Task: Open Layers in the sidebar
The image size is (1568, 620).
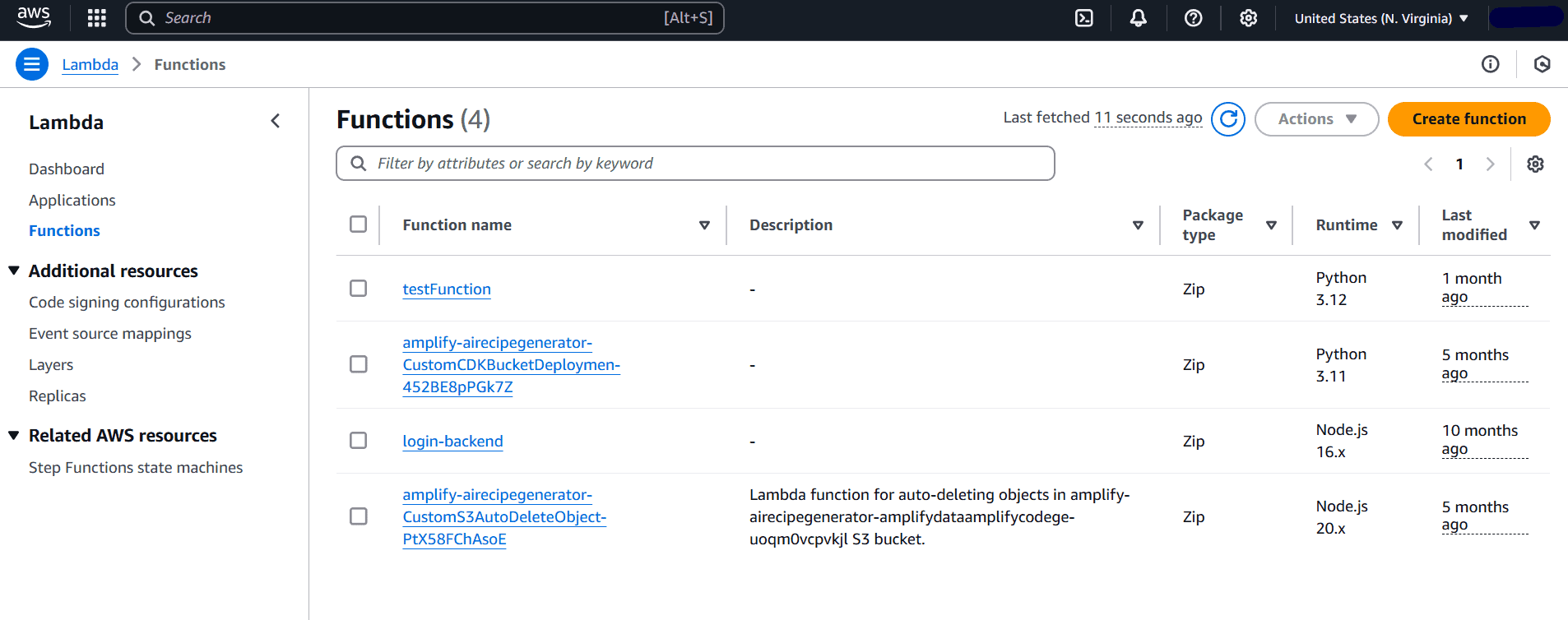Action: click(51, 364)
